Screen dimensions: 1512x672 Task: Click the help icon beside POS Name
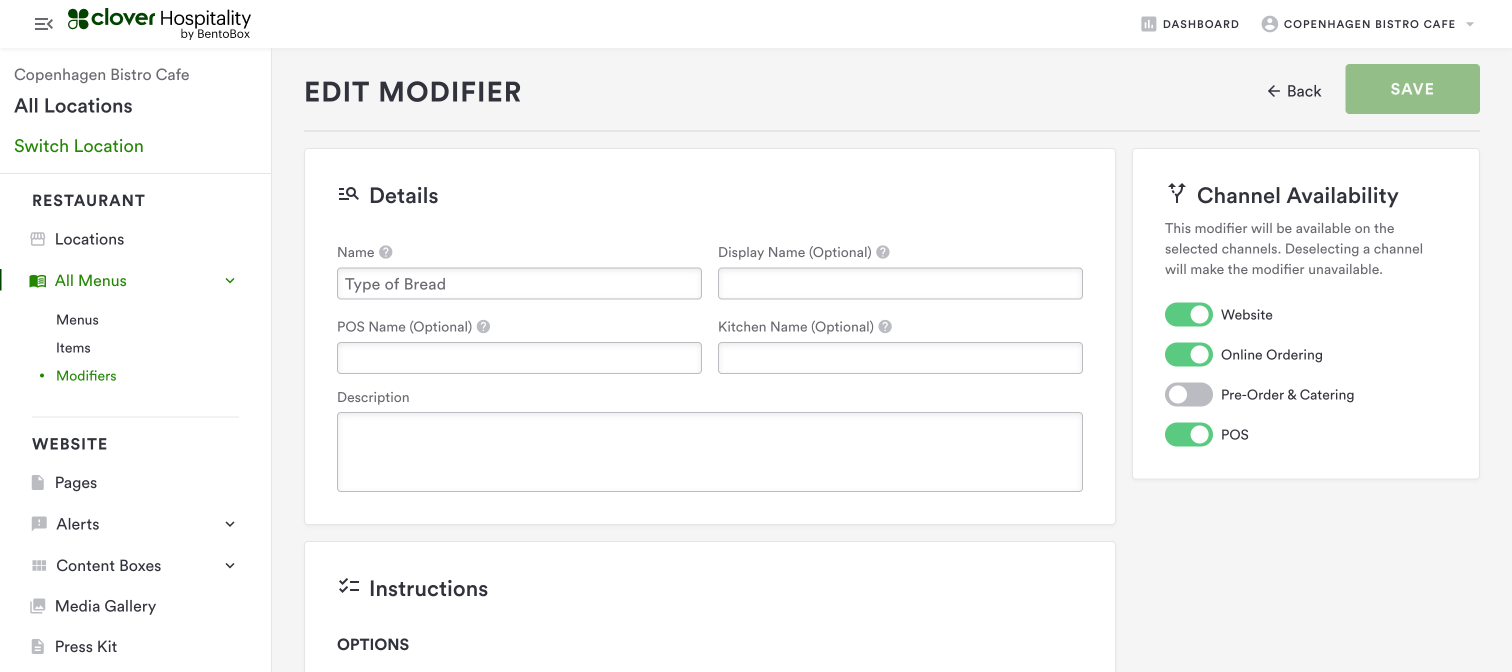(x=483, y=326)
